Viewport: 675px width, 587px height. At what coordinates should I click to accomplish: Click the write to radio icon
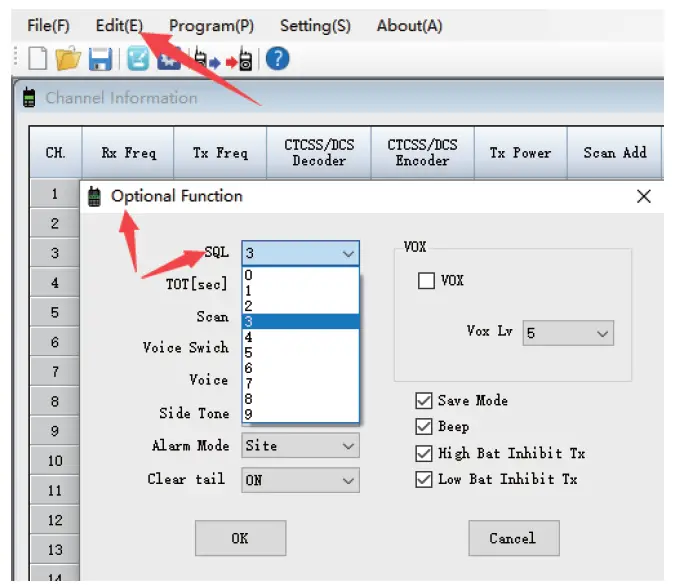click(x=240, y=59)
